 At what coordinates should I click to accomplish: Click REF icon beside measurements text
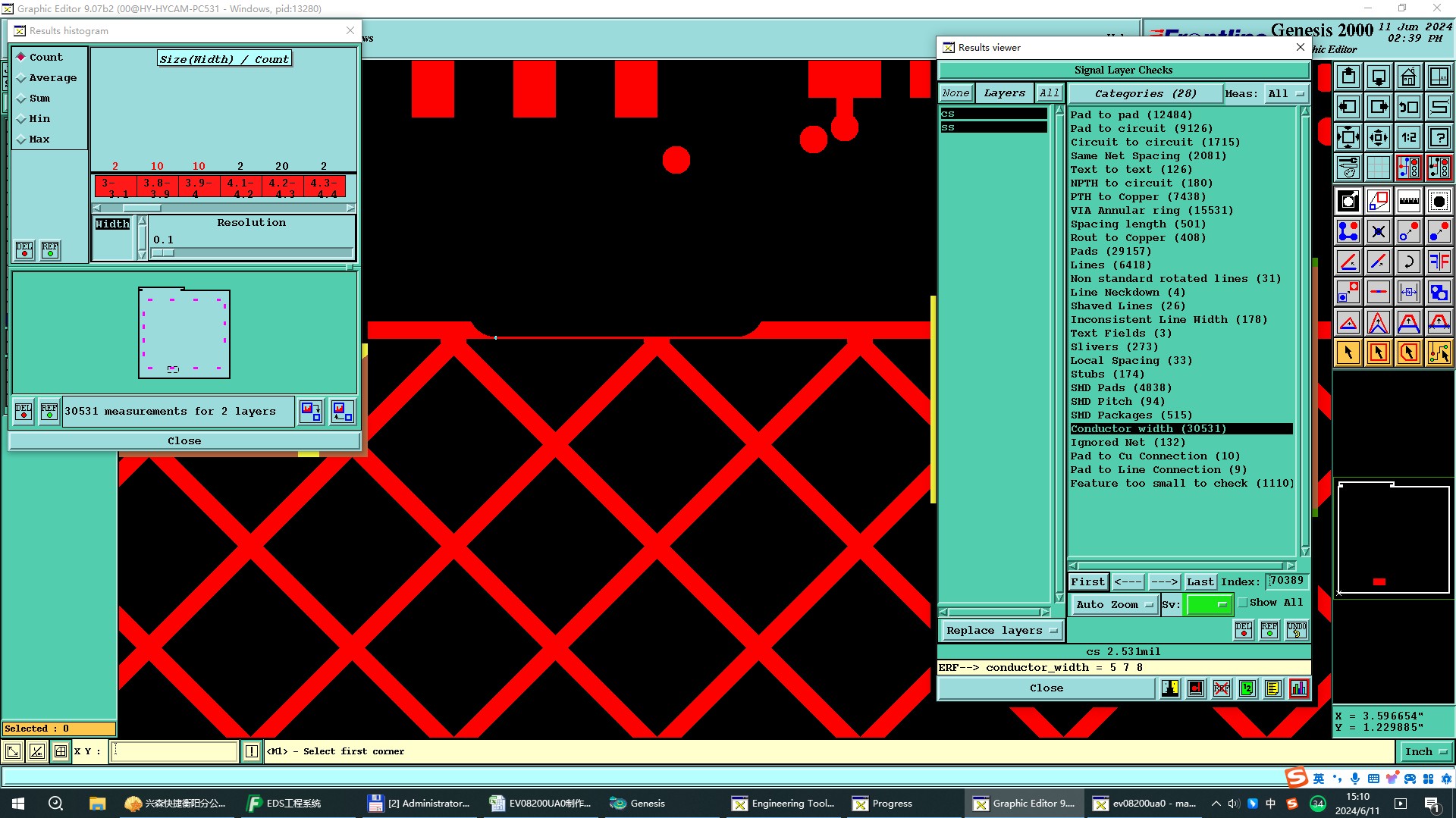click(x=49, y=412)
